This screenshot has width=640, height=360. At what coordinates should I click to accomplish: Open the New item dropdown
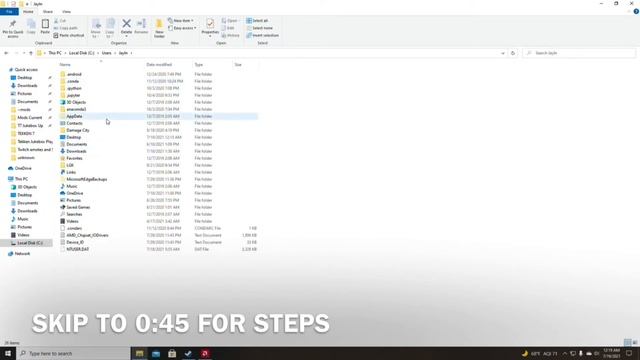pos(181,20)
